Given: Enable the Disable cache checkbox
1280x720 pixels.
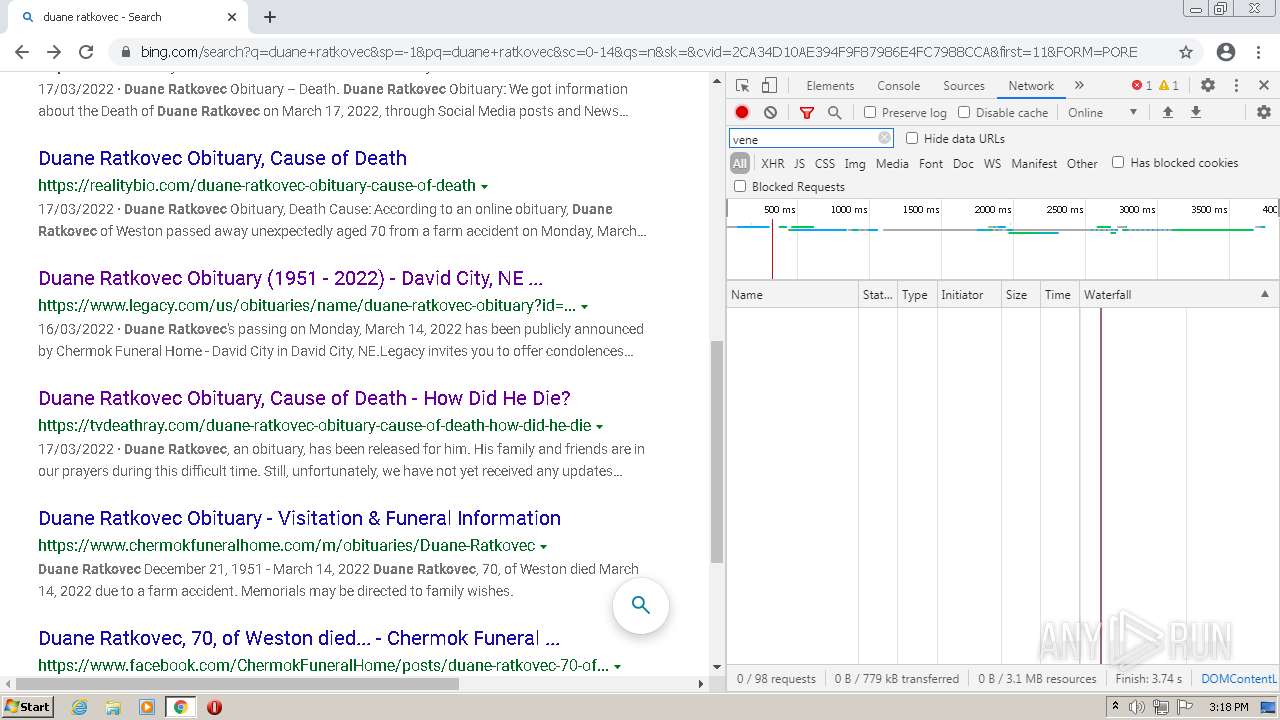Looking at the screenshot, I should (x=964, y=113).
